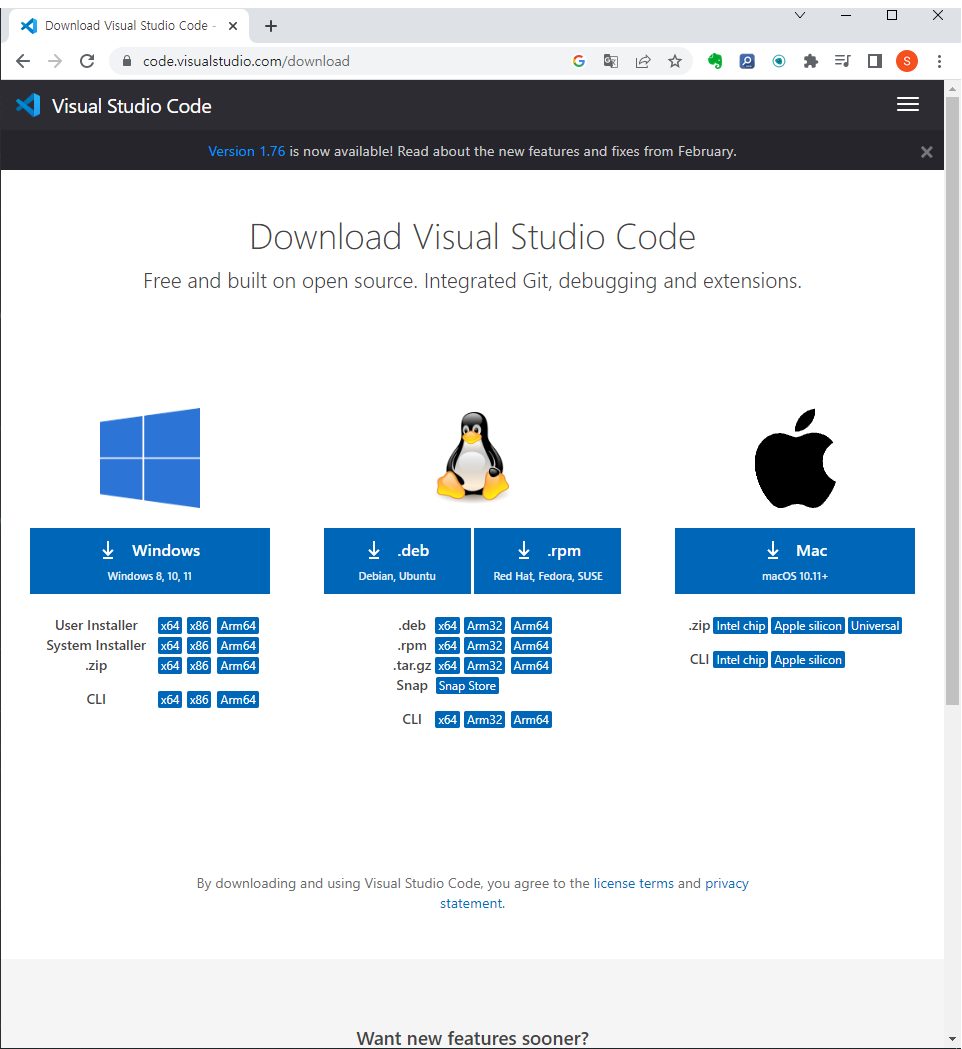Download Windows User Installer x64
Image resolution: width=962 pixels, height=1049 pixels.
170,626
